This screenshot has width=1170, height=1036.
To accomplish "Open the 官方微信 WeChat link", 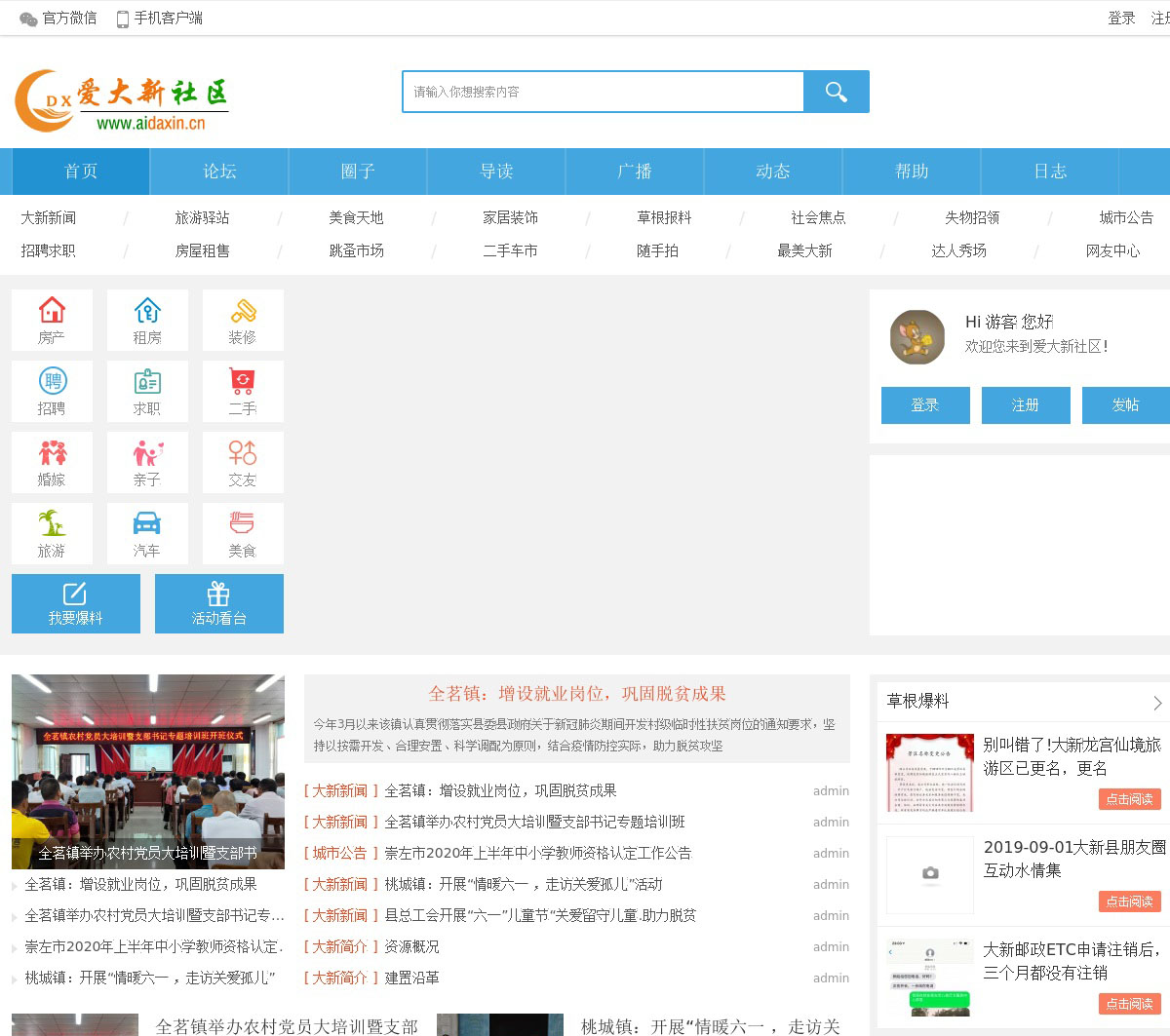I will click(58, 18).
